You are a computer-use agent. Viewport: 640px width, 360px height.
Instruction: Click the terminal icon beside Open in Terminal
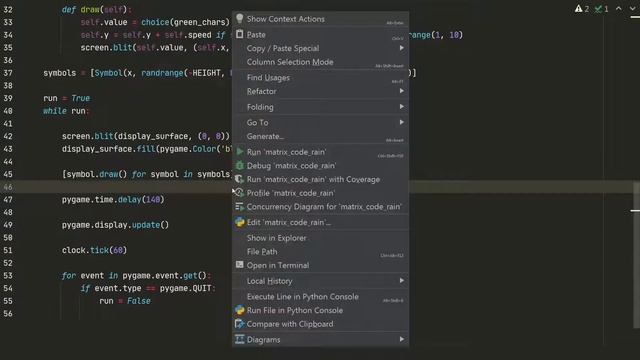click(x=240, y=265)
